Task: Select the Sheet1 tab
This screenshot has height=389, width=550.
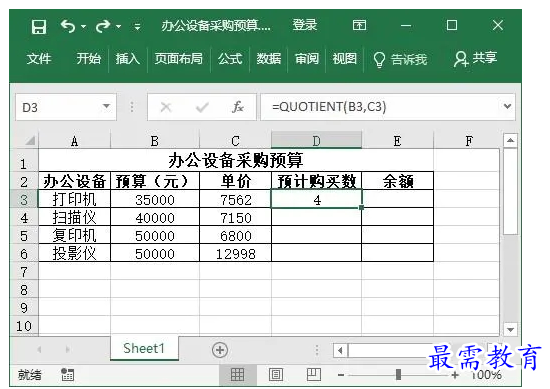Action: (x=144, y=348)
